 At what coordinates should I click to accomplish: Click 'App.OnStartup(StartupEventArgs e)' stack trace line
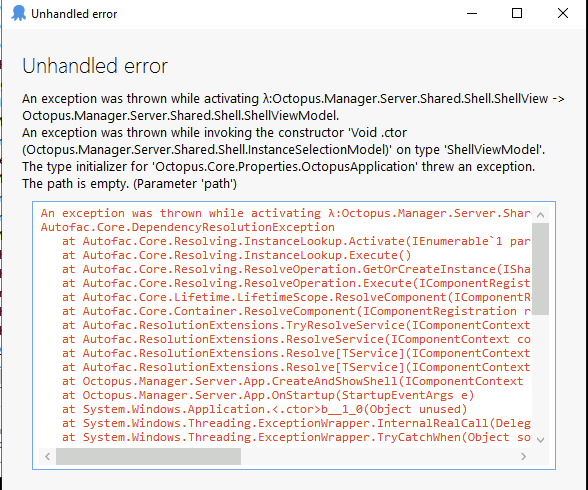click(268, 395)
